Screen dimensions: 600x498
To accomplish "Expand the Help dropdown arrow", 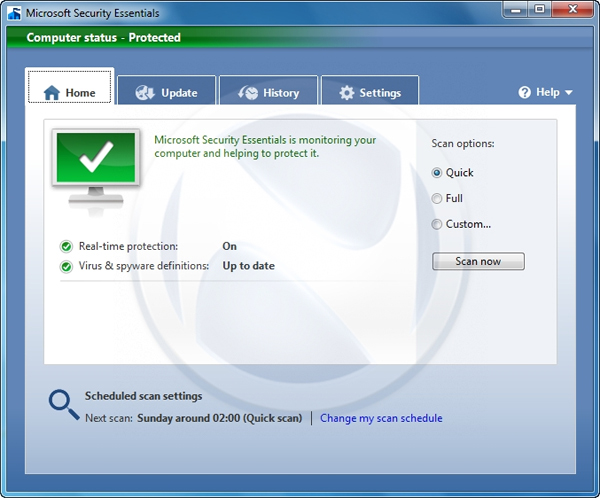I will [569, 93].
